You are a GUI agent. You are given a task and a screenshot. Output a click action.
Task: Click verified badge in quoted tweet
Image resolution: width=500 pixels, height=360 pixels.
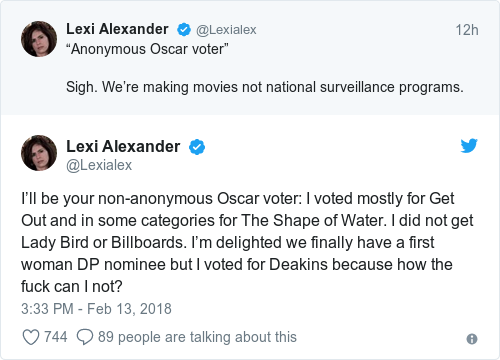(184, 30)
